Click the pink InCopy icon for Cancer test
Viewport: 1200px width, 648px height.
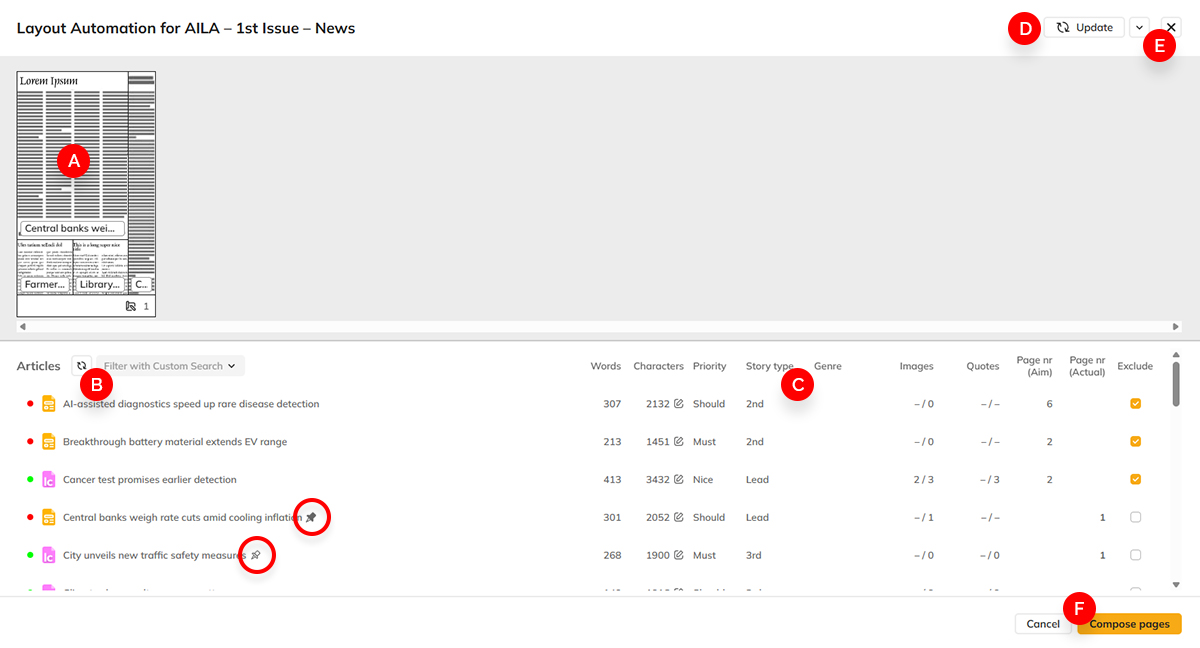click(48, 480)
